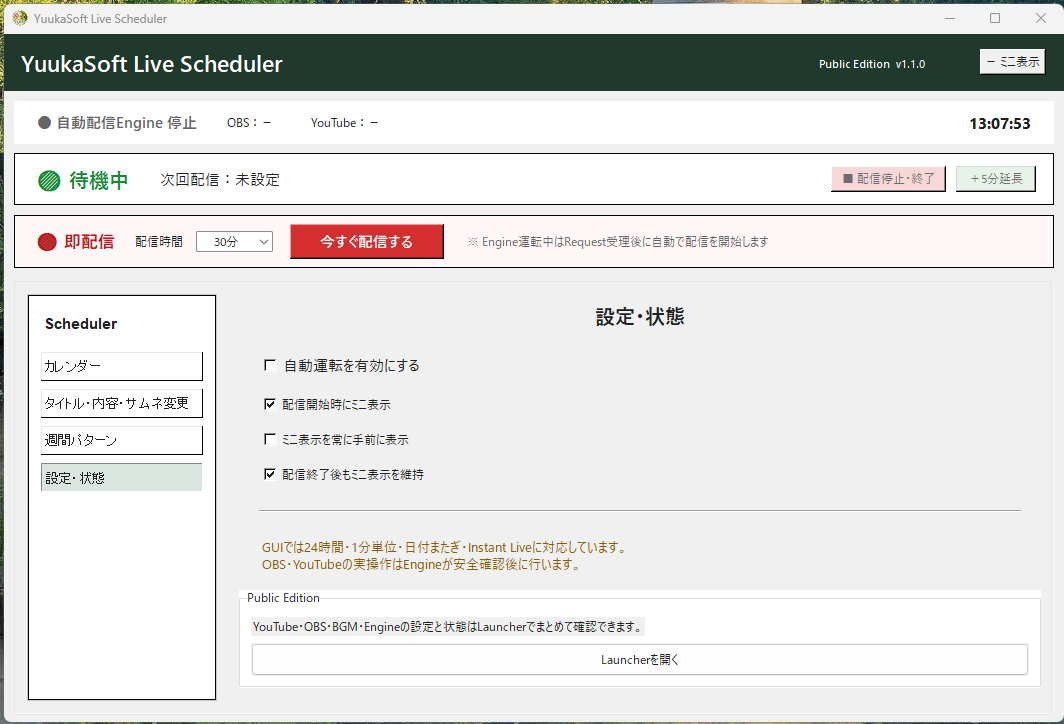Click the 設定・状態 page heading
This screenshot has height=724, width=1064.
[x=640, y=317]
